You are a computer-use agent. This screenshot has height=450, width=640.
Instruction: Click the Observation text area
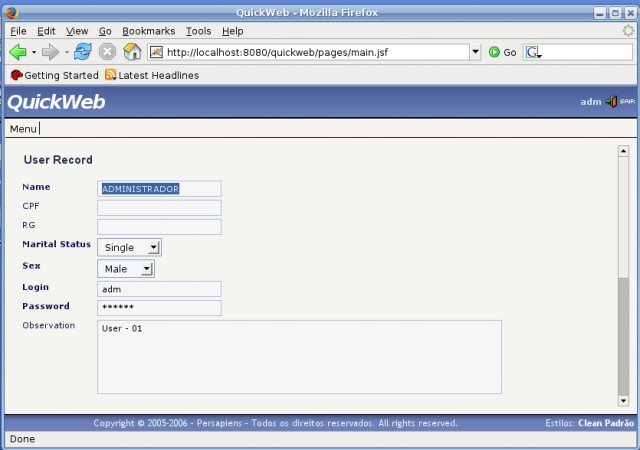[299, 357]
